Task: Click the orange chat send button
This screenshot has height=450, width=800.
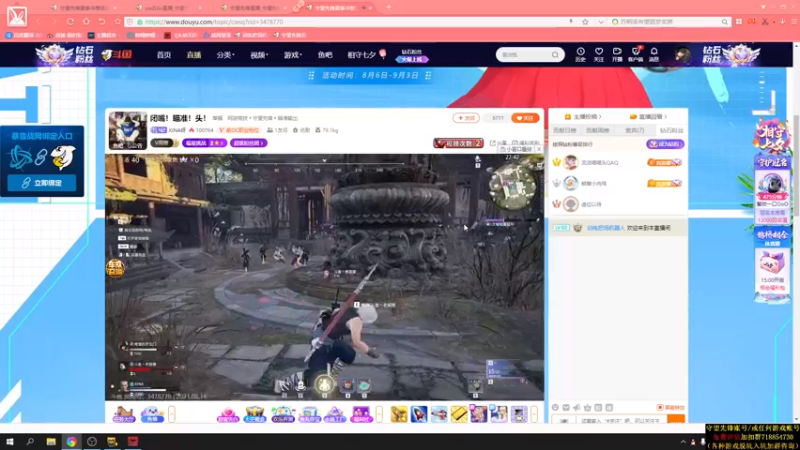Action: (676, 419)
